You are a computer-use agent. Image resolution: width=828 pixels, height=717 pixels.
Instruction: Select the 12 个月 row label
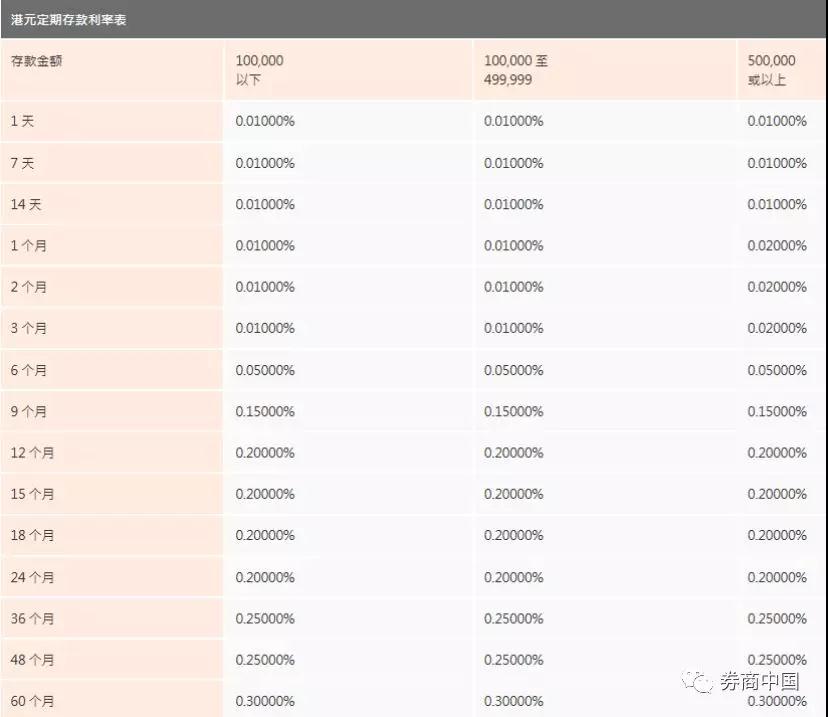[32, 452]
